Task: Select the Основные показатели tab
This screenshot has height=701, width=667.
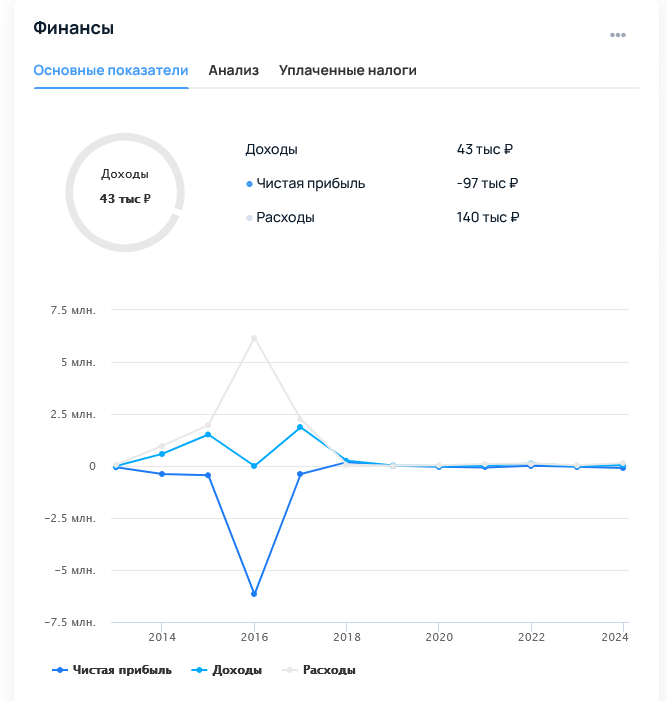Action: pyautogui.click(x=111, y=70)
